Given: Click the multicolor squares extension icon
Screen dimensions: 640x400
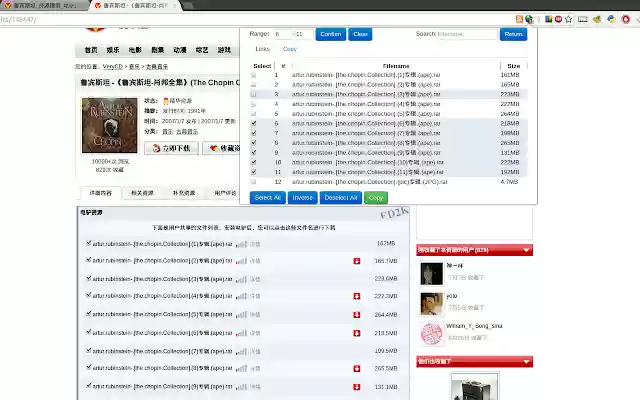Looking at the screenshot, I should point(549,19).
